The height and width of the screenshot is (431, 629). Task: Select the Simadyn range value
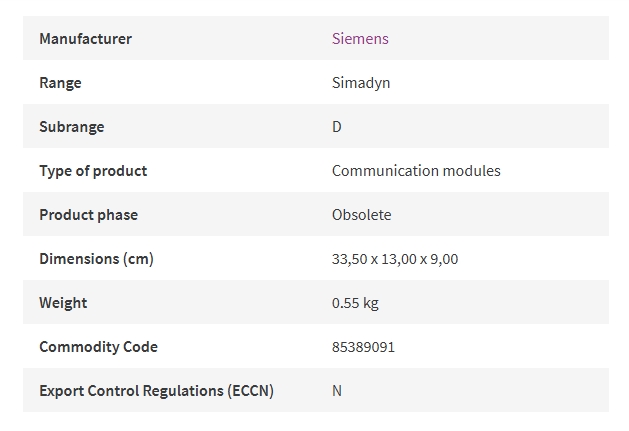(361, 83)
